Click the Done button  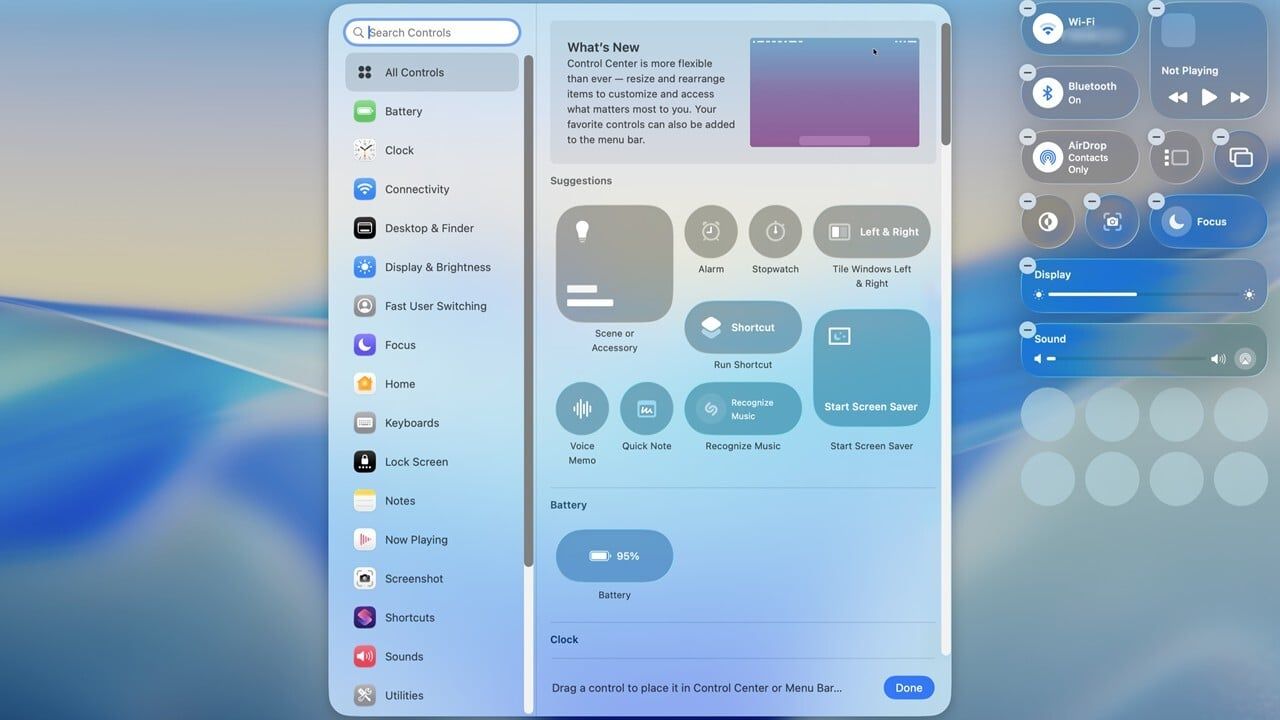point(908,687)
